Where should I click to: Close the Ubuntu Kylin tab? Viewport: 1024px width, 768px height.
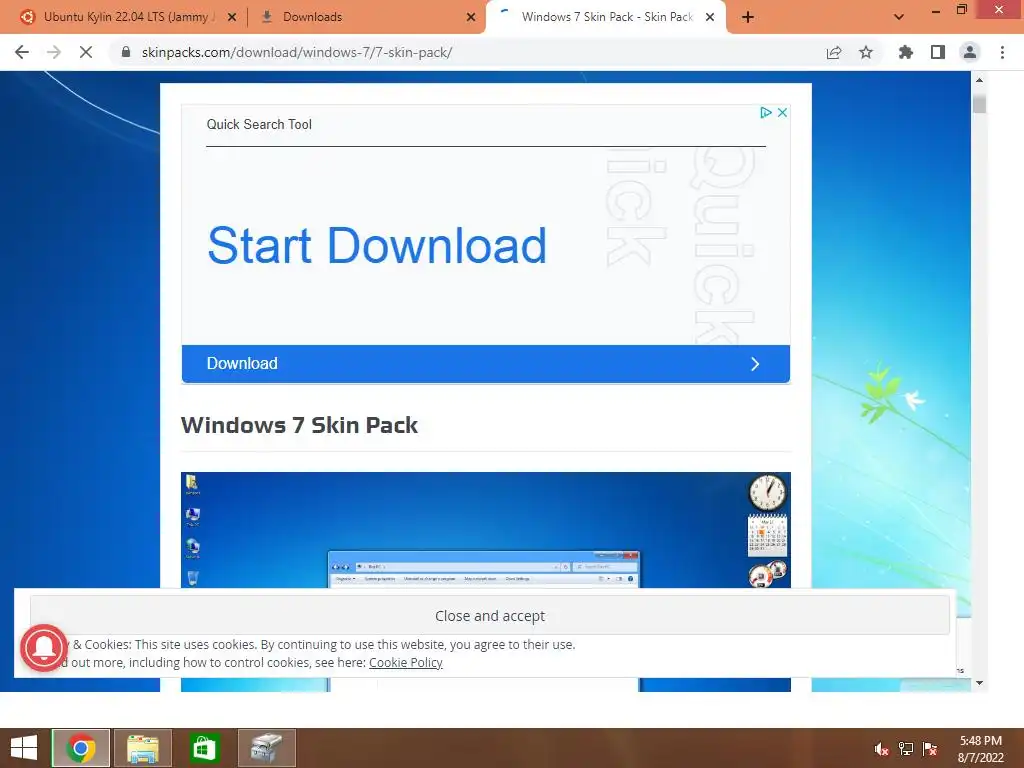click(232, 17)
